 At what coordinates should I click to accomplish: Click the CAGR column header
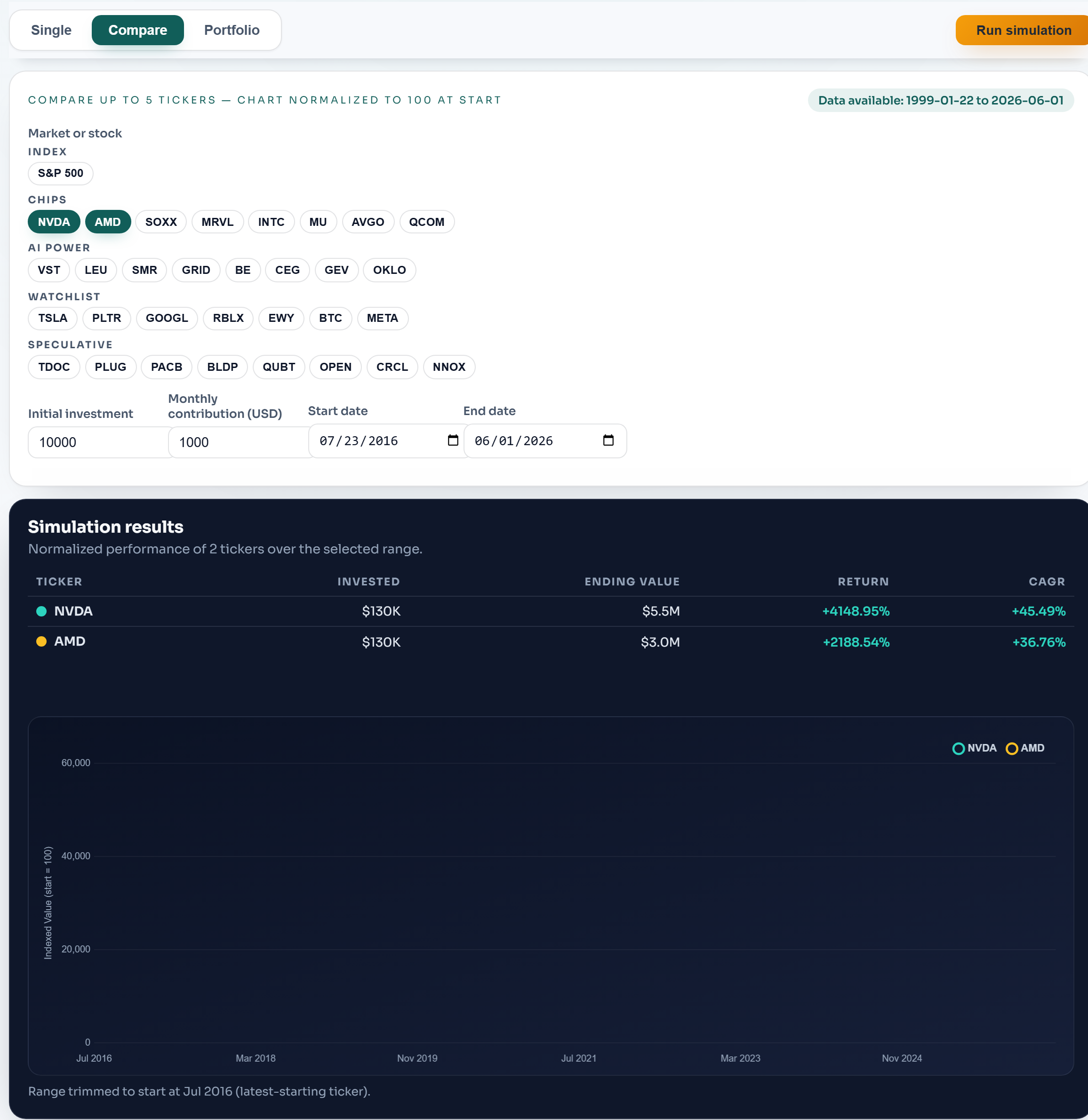click(x=1047, y=582)
